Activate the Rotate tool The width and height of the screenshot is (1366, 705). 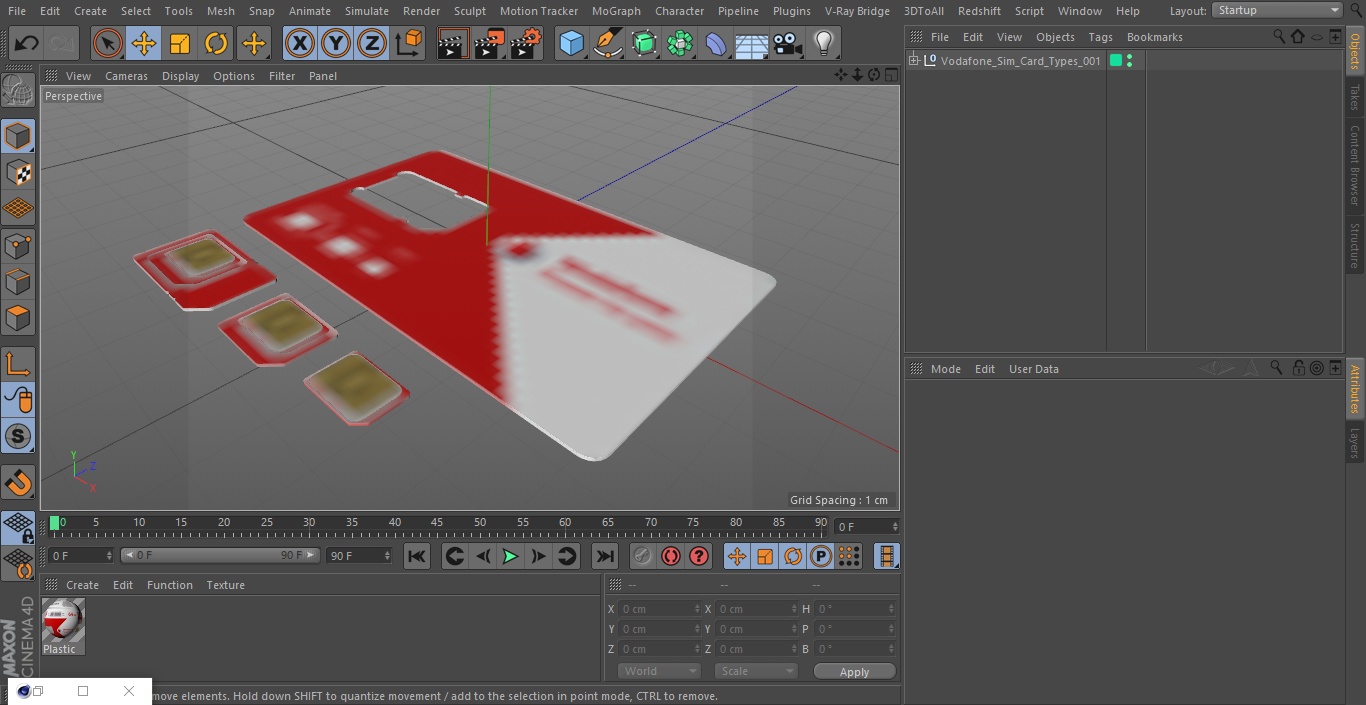pyautogui.click(x=216, y=43)
